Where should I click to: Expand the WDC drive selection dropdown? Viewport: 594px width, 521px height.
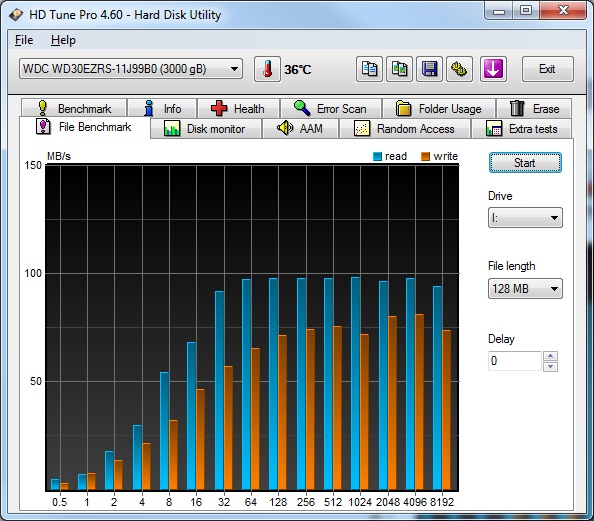(x=131, y=69)
